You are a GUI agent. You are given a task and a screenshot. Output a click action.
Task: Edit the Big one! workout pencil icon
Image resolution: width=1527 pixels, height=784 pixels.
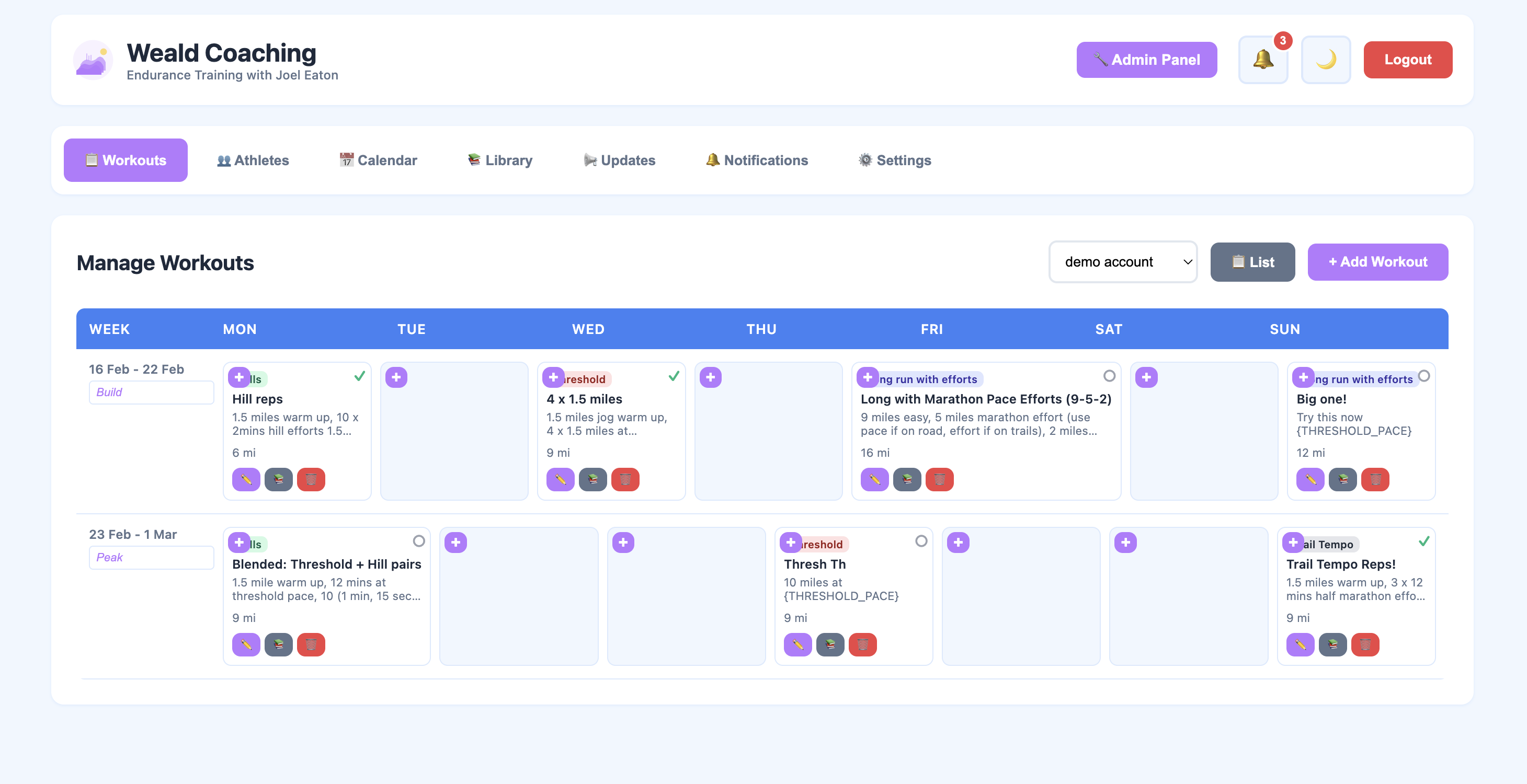[x=1310, y=479]
